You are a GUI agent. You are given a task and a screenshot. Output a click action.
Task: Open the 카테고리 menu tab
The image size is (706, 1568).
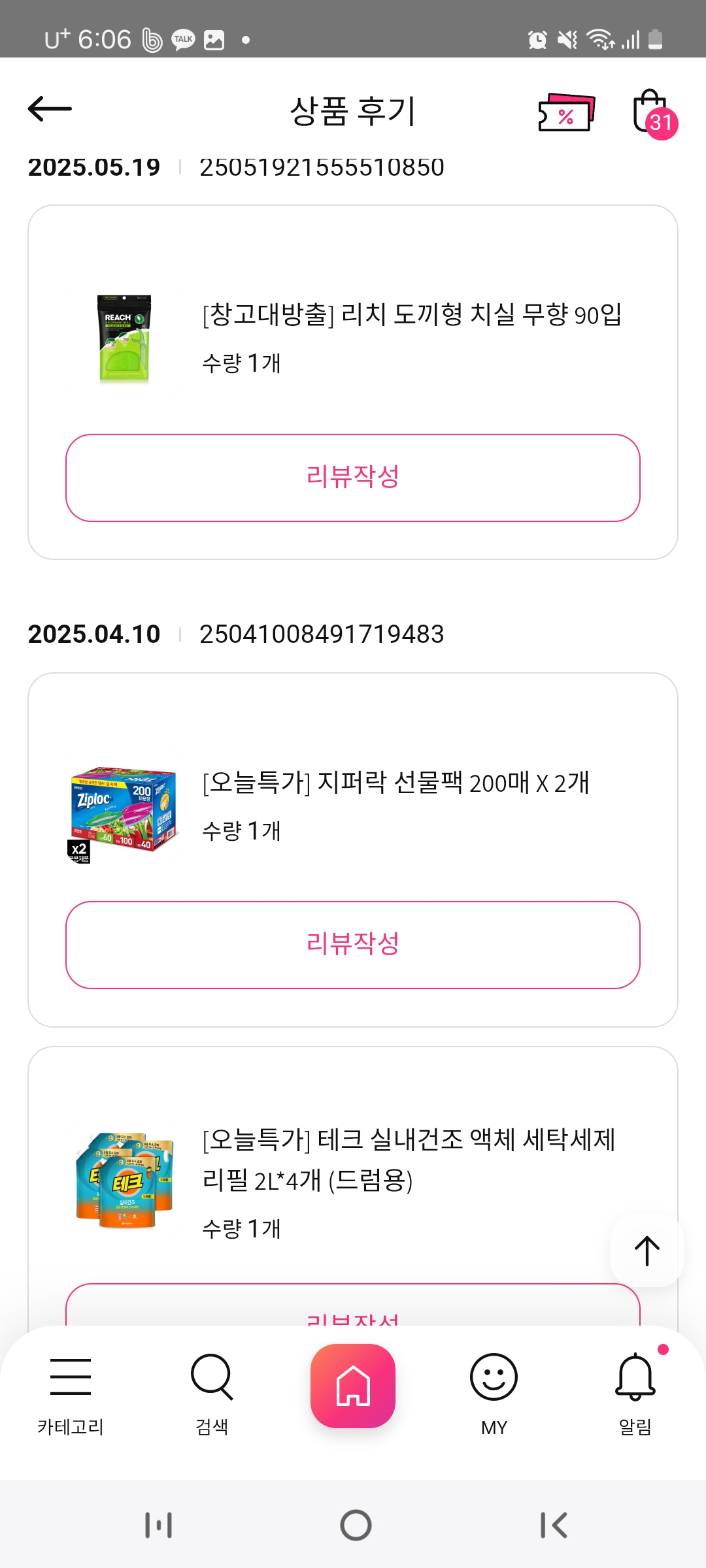tap(71, 1393)
